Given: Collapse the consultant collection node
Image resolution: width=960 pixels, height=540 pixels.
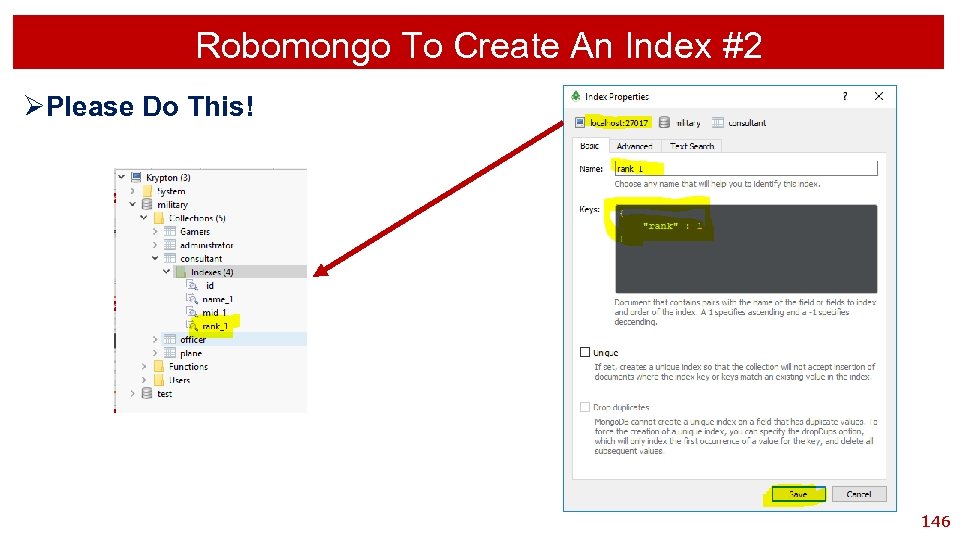Looking at the screenshot, I should click(155, 258).
